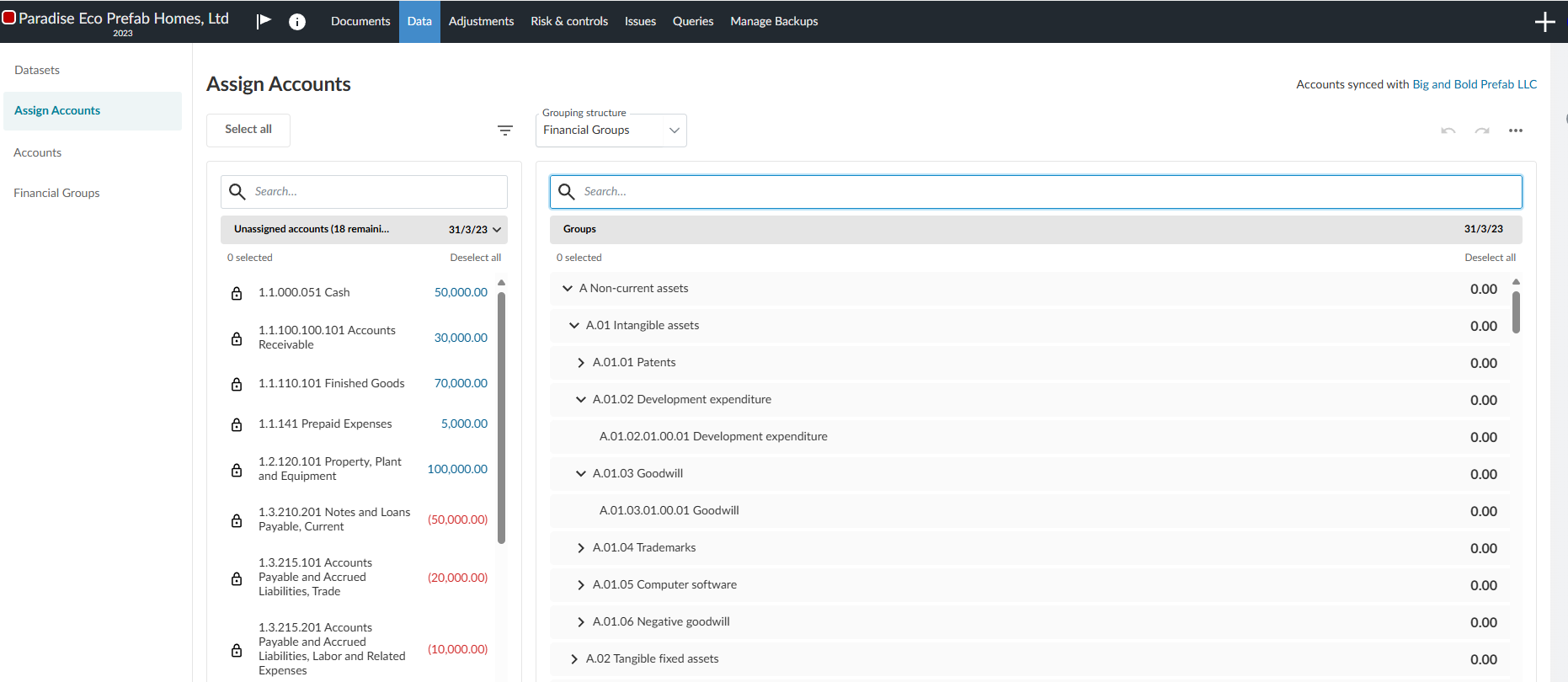Click the plus icon at top right
This screenshot has width=1568, height=682.
(1544, 22)
